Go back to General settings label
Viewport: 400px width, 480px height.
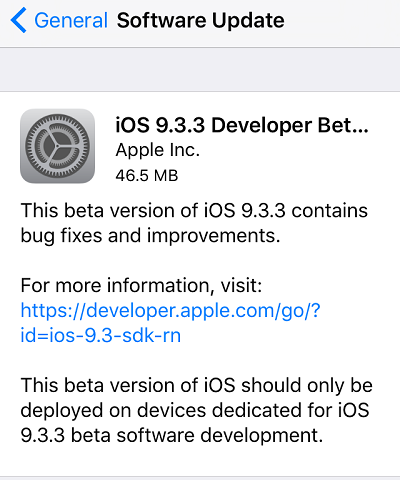click(x=71, y=21)
